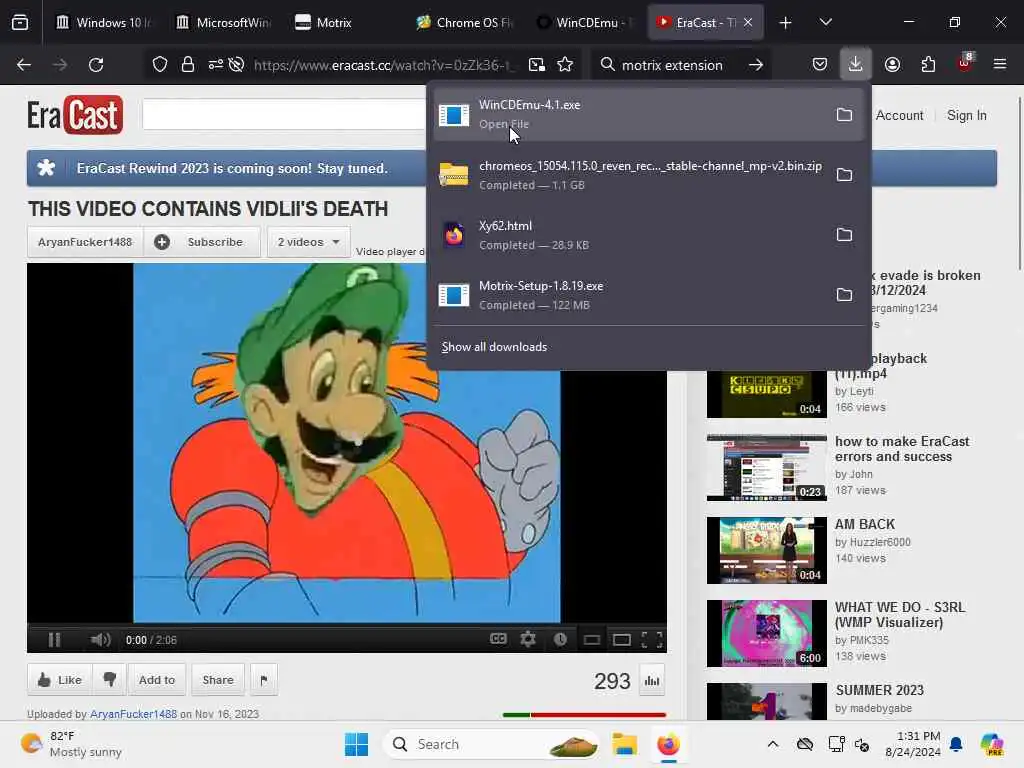Click the EraCast search input field
The image size is (1024, 768).
pos(284,115)
